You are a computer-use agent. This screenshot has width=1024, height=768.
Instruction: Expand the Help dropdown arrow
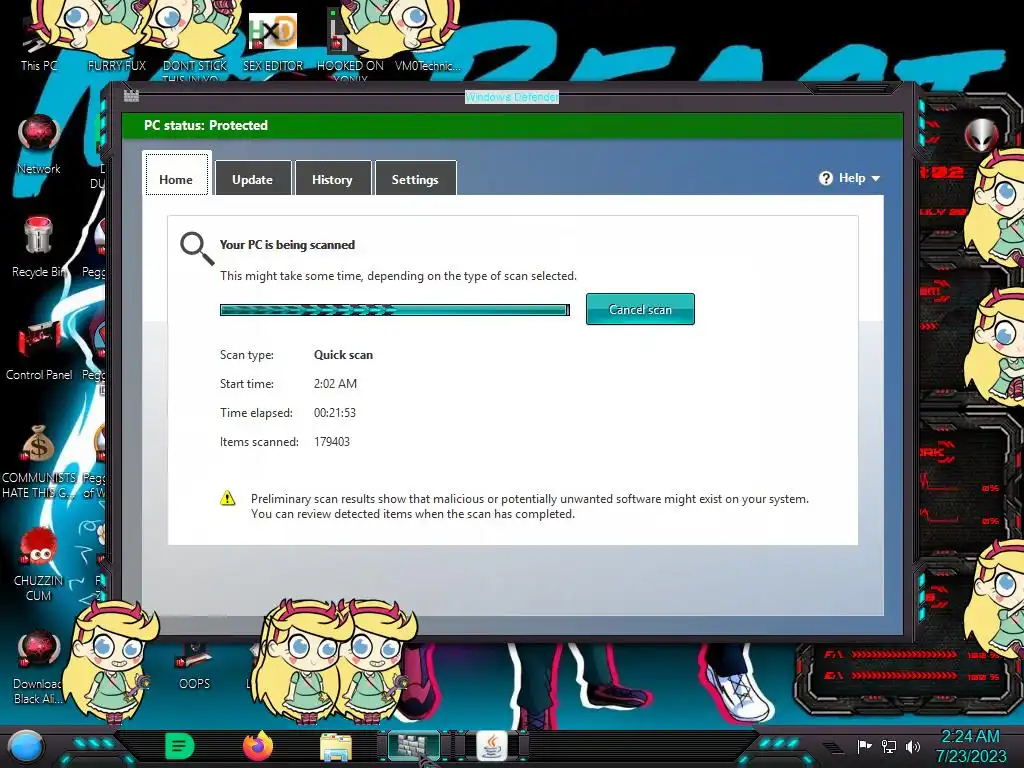pos(876,178)
